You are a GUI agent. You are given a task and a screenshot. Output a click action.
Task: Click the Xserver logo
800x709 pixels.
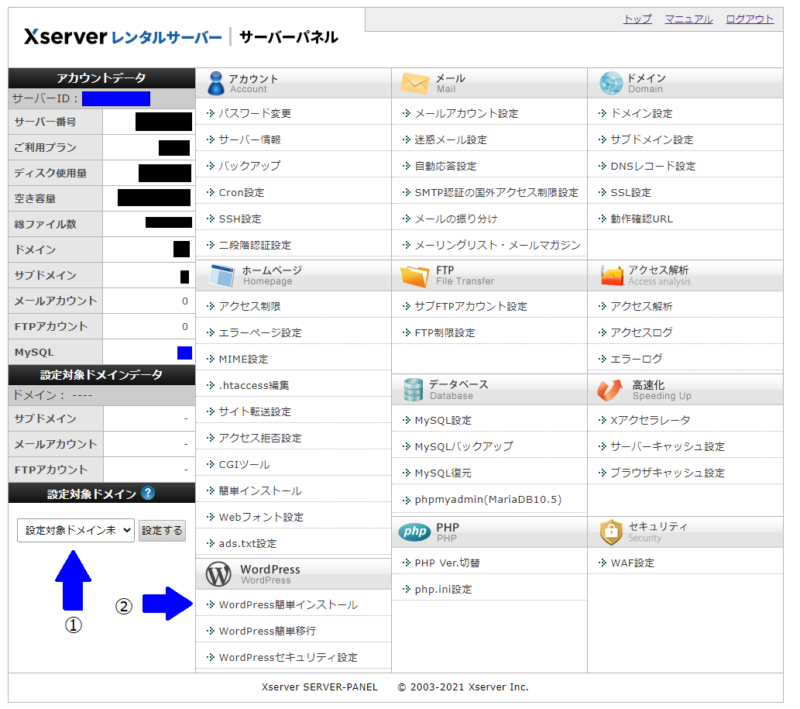pos(123,37)
